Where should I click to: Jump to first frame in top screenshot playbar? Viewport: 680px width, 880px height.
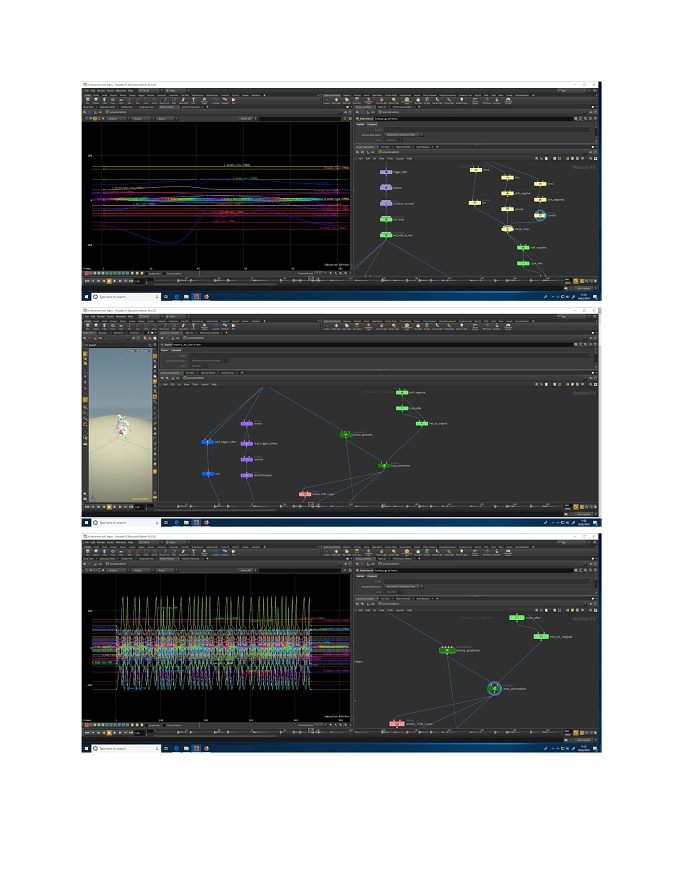[x=87, y=281]
